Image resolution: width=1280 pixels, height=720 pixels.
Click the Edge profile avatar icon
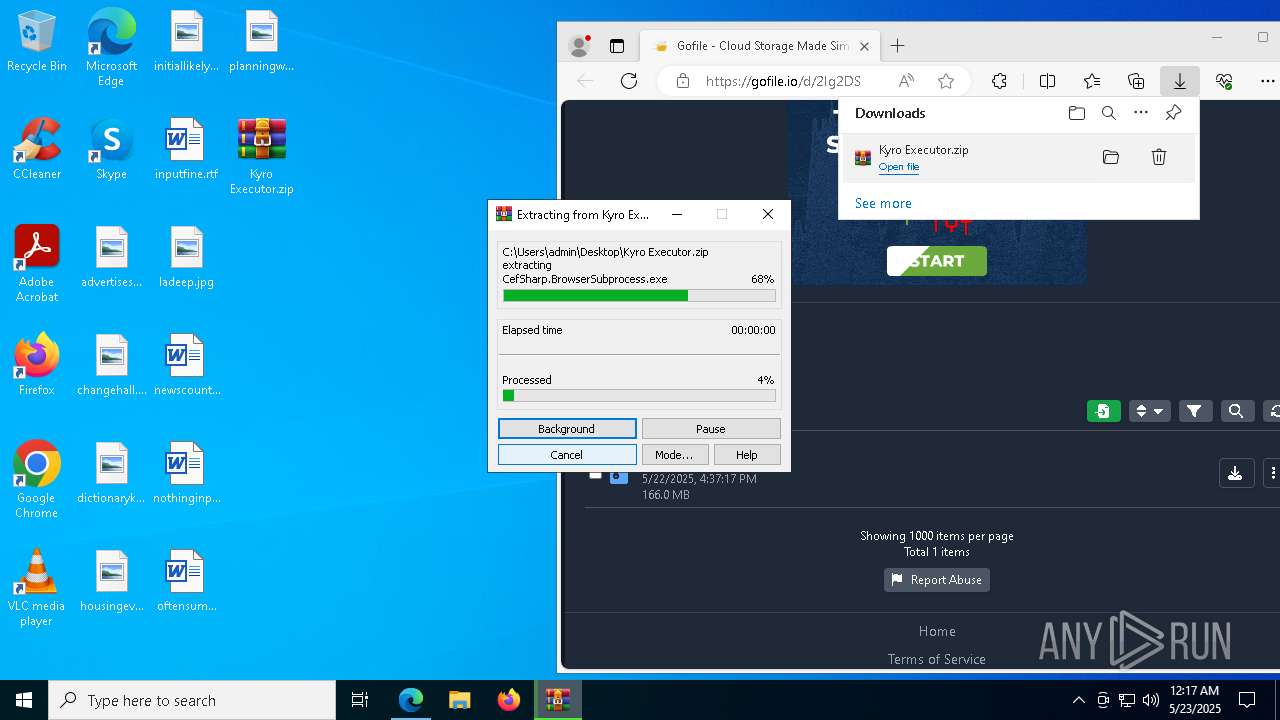pos(579,46)
